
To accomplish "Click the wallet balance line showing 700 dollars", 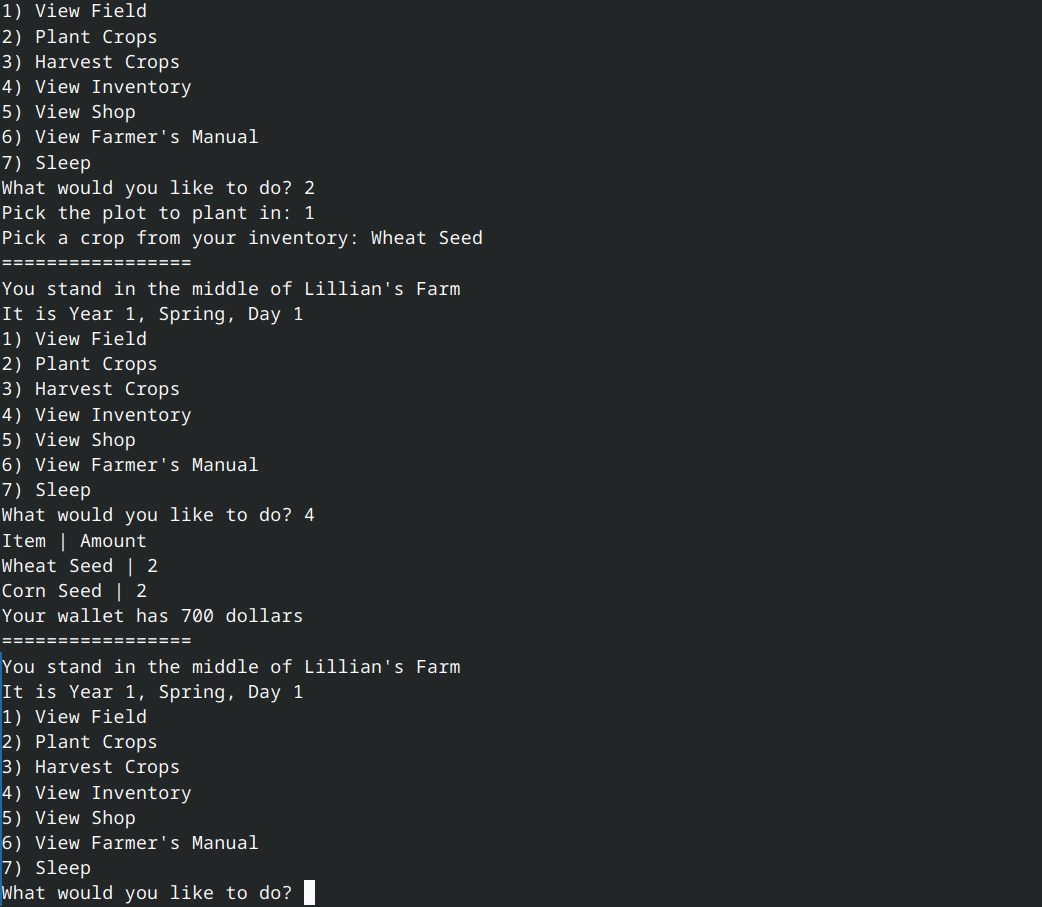I will pos(152,616).
